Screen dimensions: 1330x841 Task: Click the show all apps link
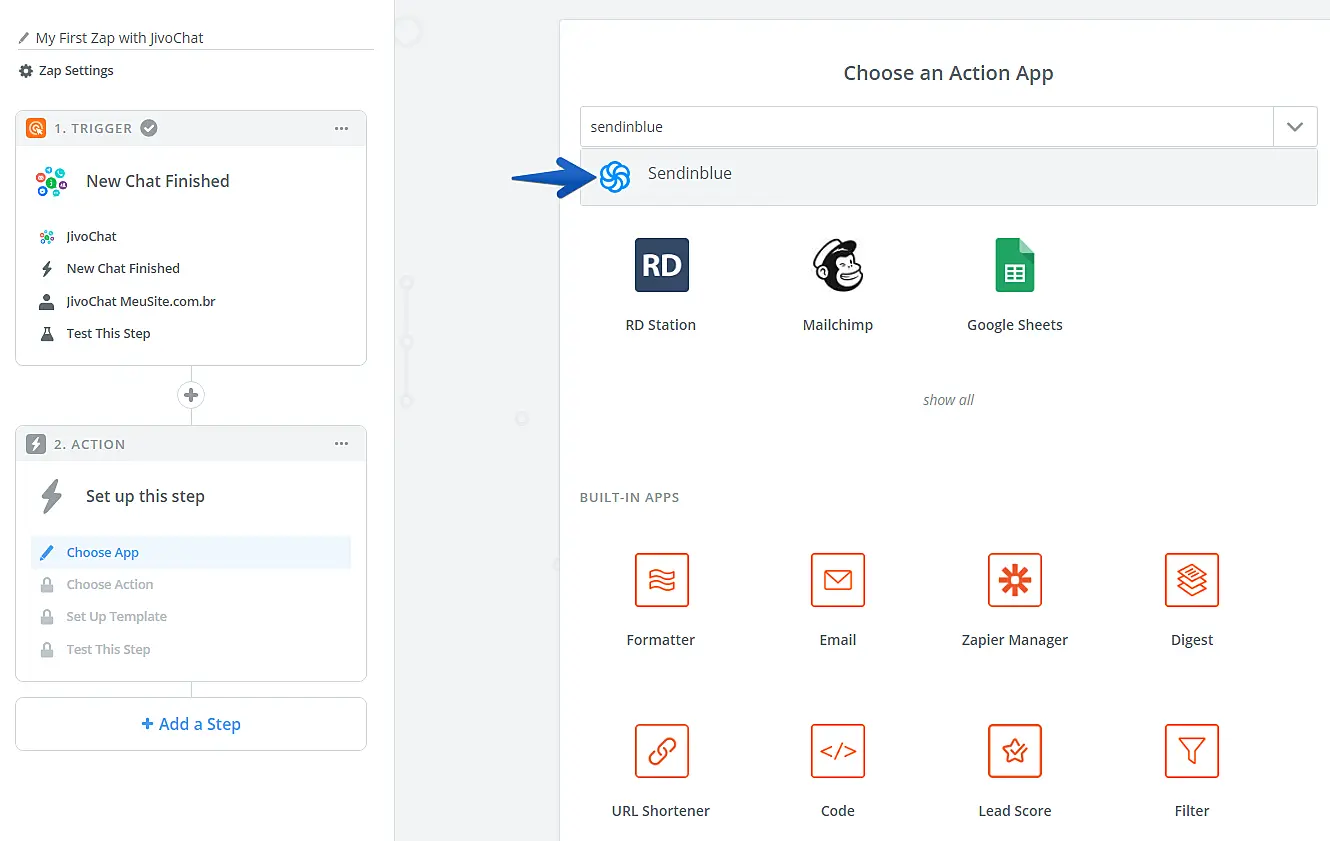948,400
